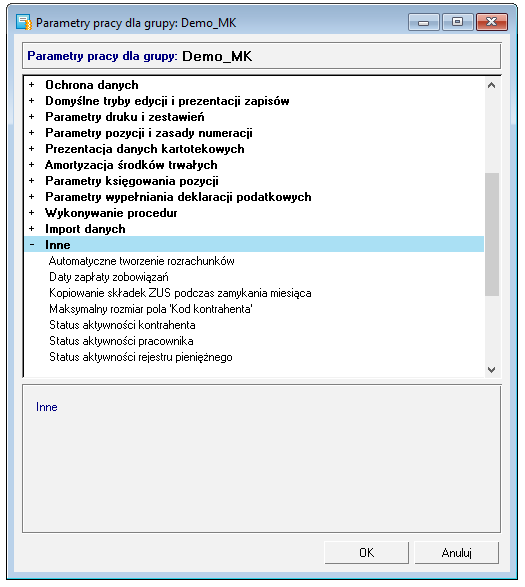Expand Parametry księgowania pozycji

[x=32, y=181]
